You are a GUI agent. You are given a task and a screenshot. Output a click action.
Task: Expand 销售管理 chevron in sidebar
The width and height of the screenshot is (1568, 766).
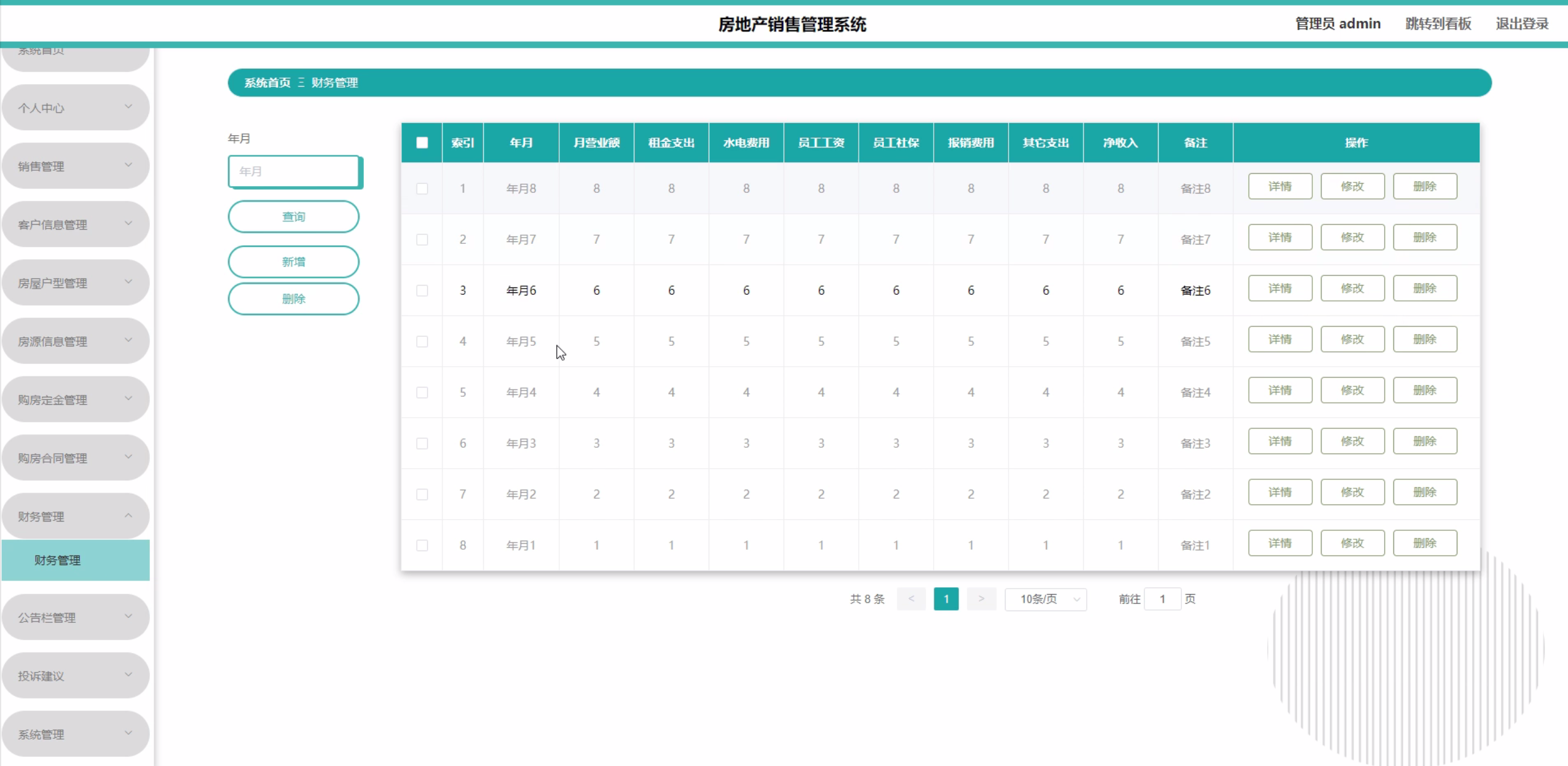click(128, 165)
